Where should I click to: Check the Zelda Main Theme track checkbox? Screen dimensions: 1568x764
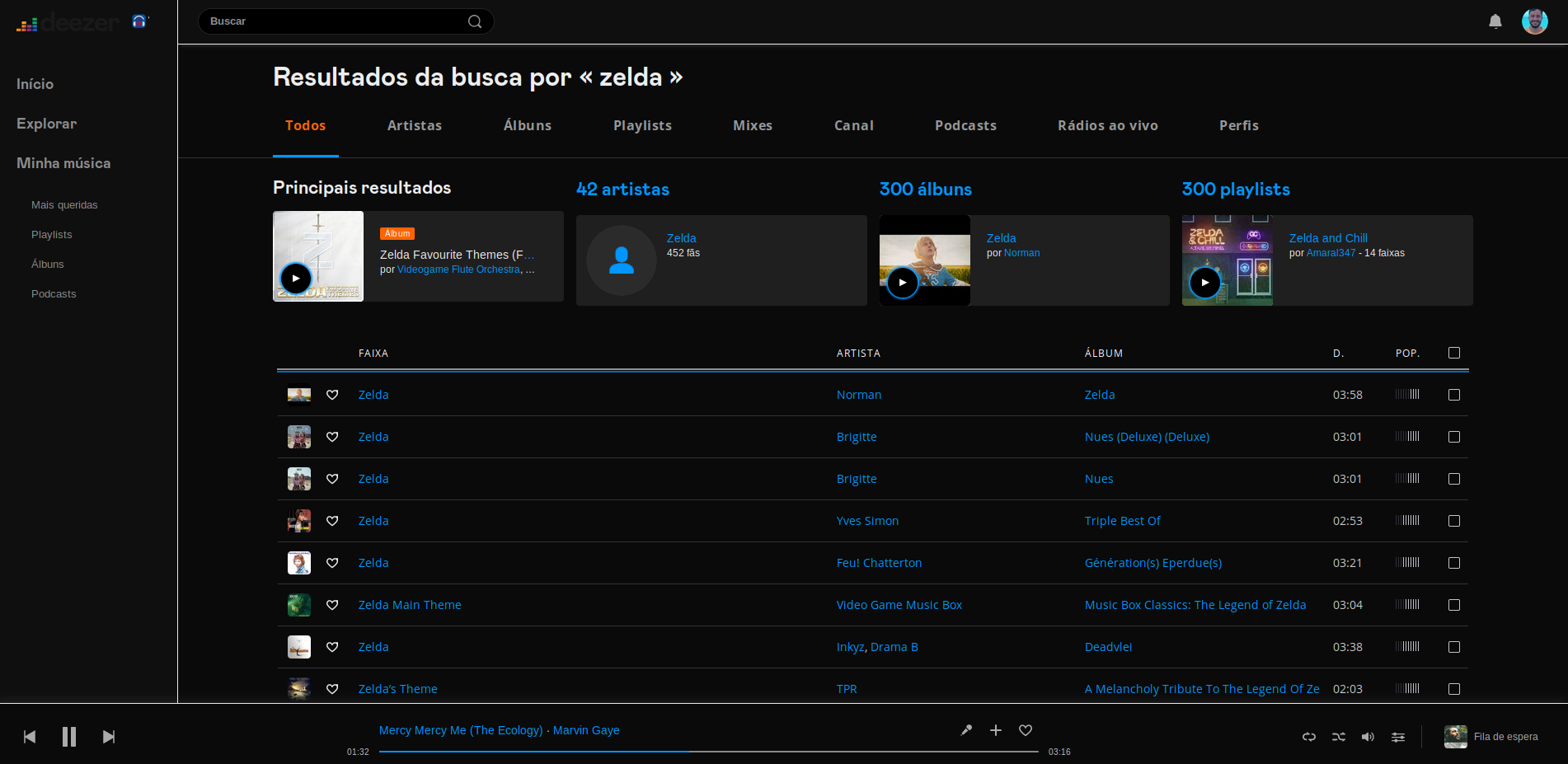click(1454, 605)
